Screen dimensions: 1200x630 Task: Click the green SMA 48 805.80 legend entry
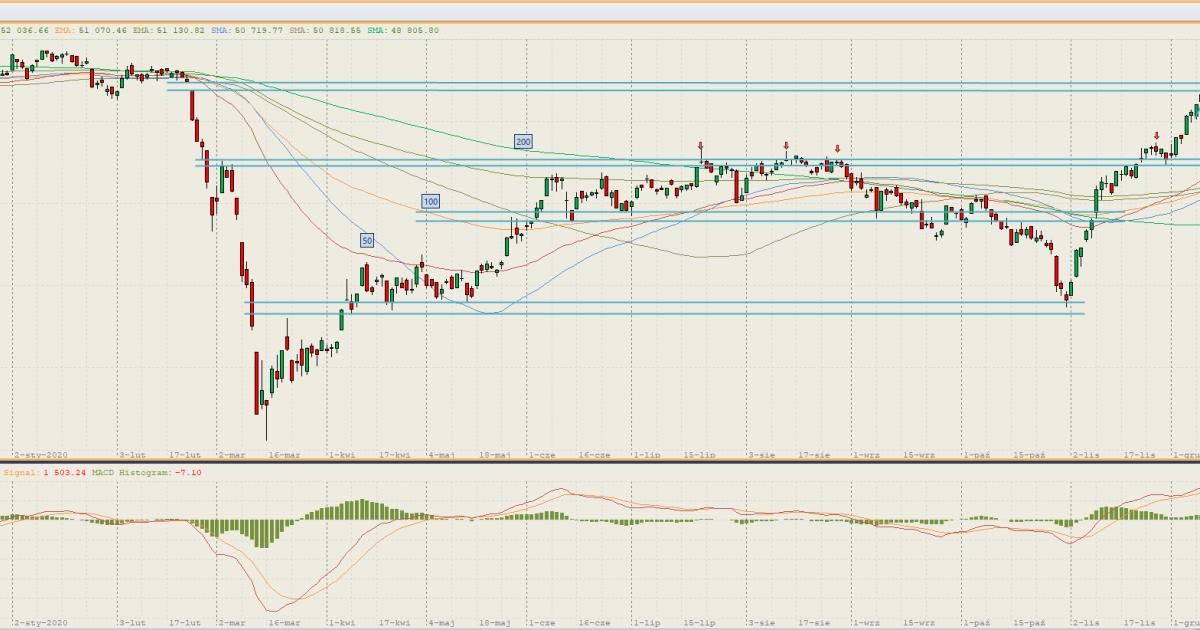403,31
